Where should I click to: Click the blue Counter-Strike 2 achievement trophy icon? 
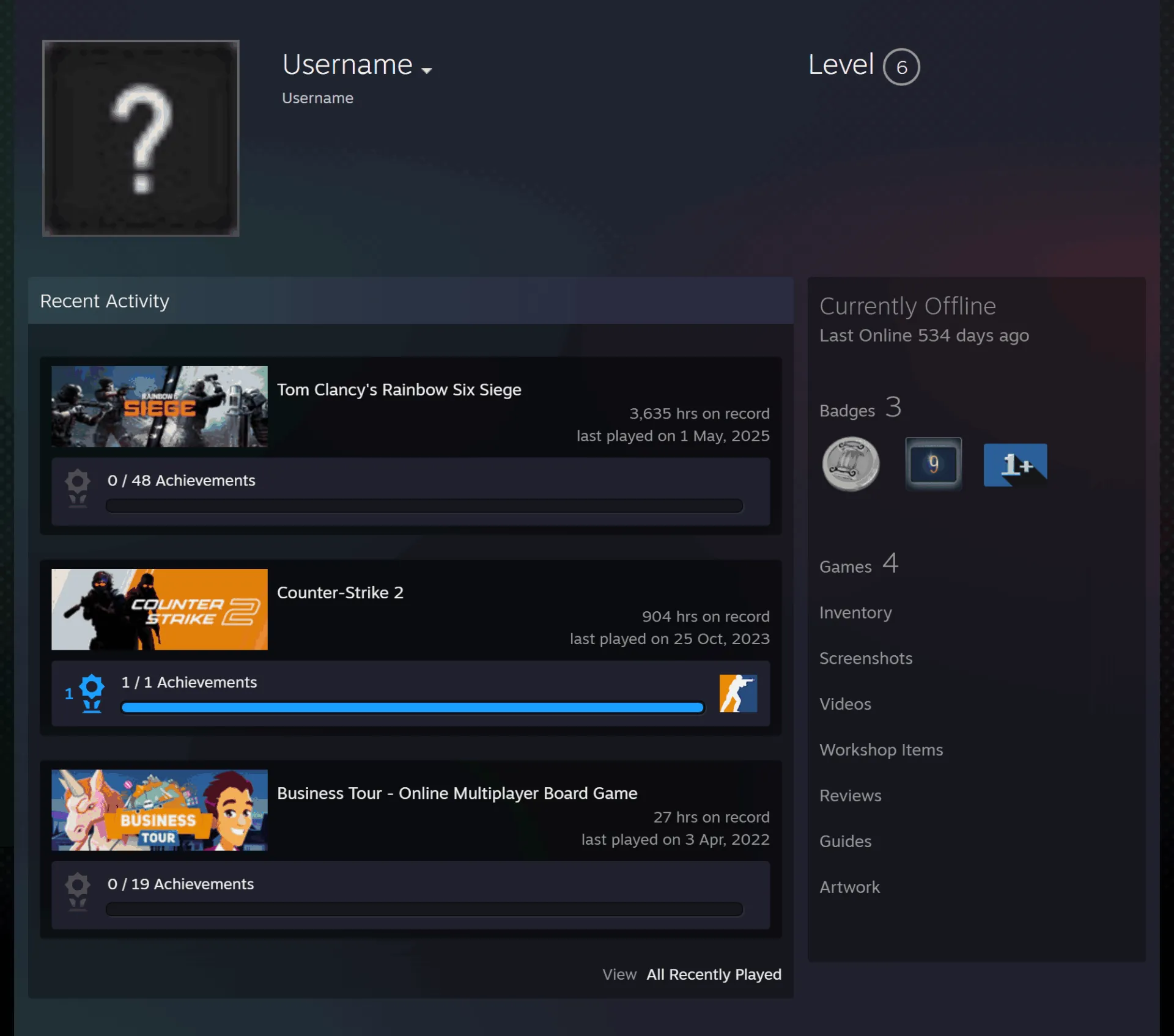click(x=92, y=693)
